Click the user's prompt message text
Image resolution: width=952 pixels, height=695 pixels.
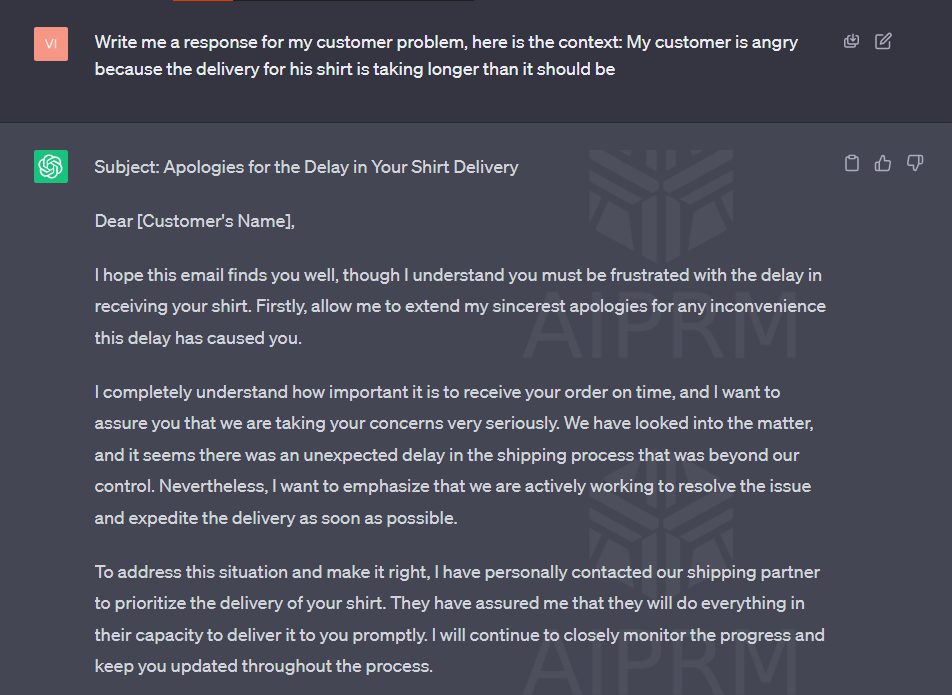[446, 55]
